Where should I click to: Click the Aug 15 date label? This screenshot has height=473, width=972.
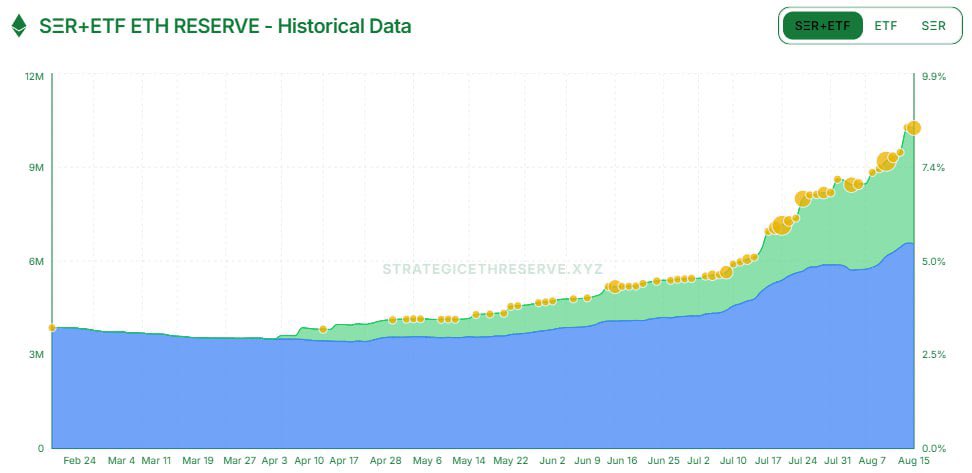click(914, 461)
